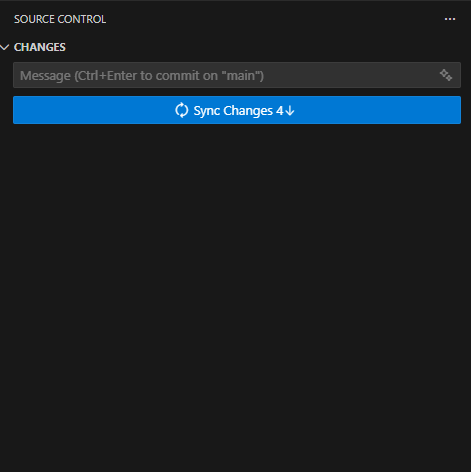Click the commit message input field
This screenshot has height=472, width=471.
(237, 75)
